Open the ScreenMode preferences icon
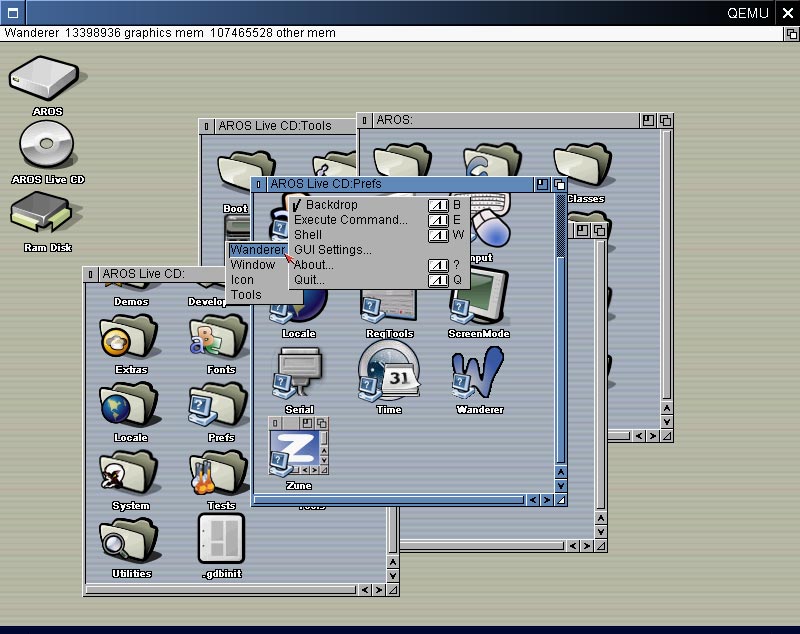 [479, 296]
